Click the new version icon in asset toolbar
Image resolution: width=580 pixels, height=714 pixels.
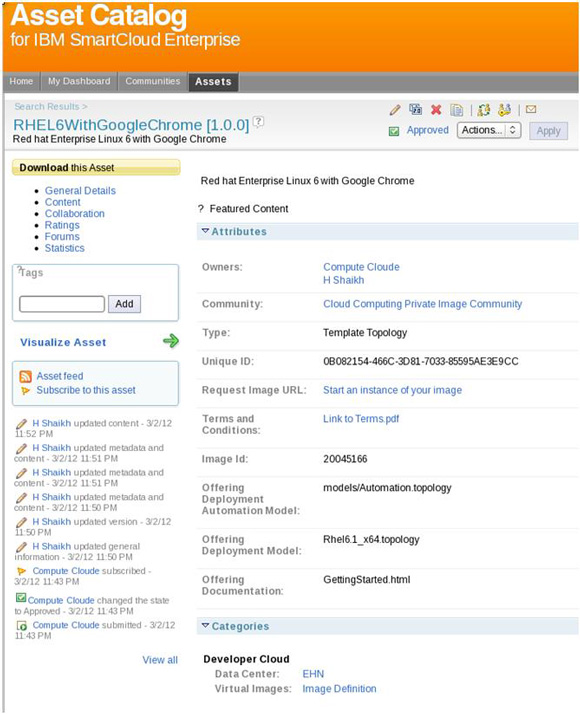(415, 109)
